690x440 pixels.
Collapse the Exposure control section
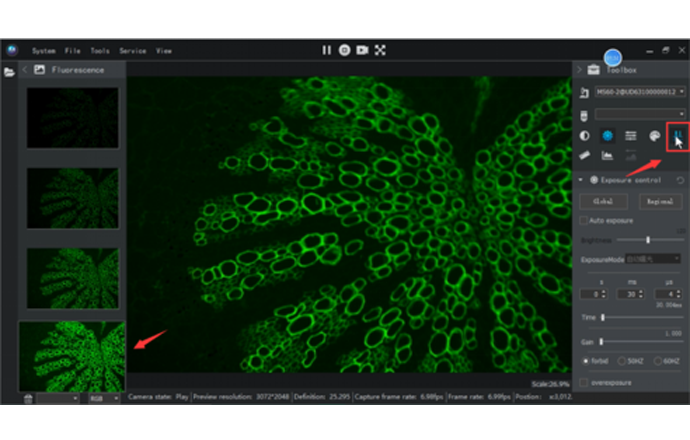click(581, 180)
